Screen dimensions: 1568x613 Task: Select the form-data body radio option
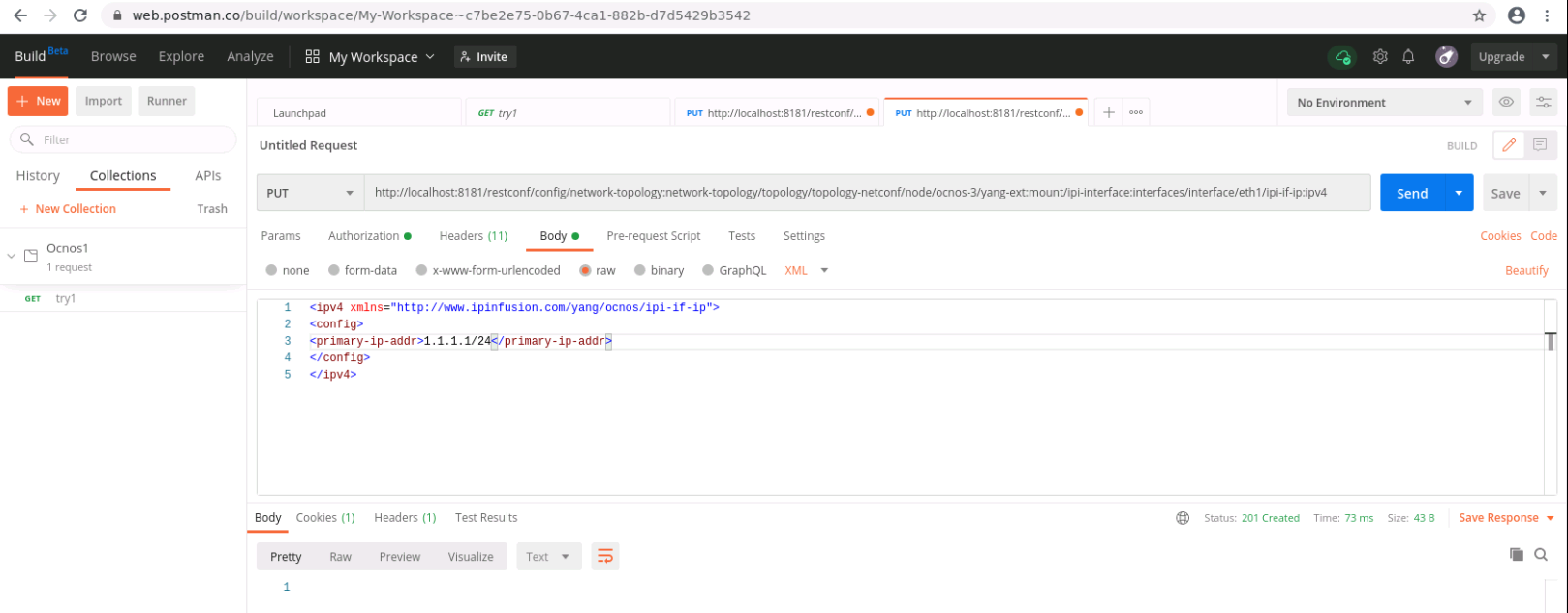tap(334, 271)
